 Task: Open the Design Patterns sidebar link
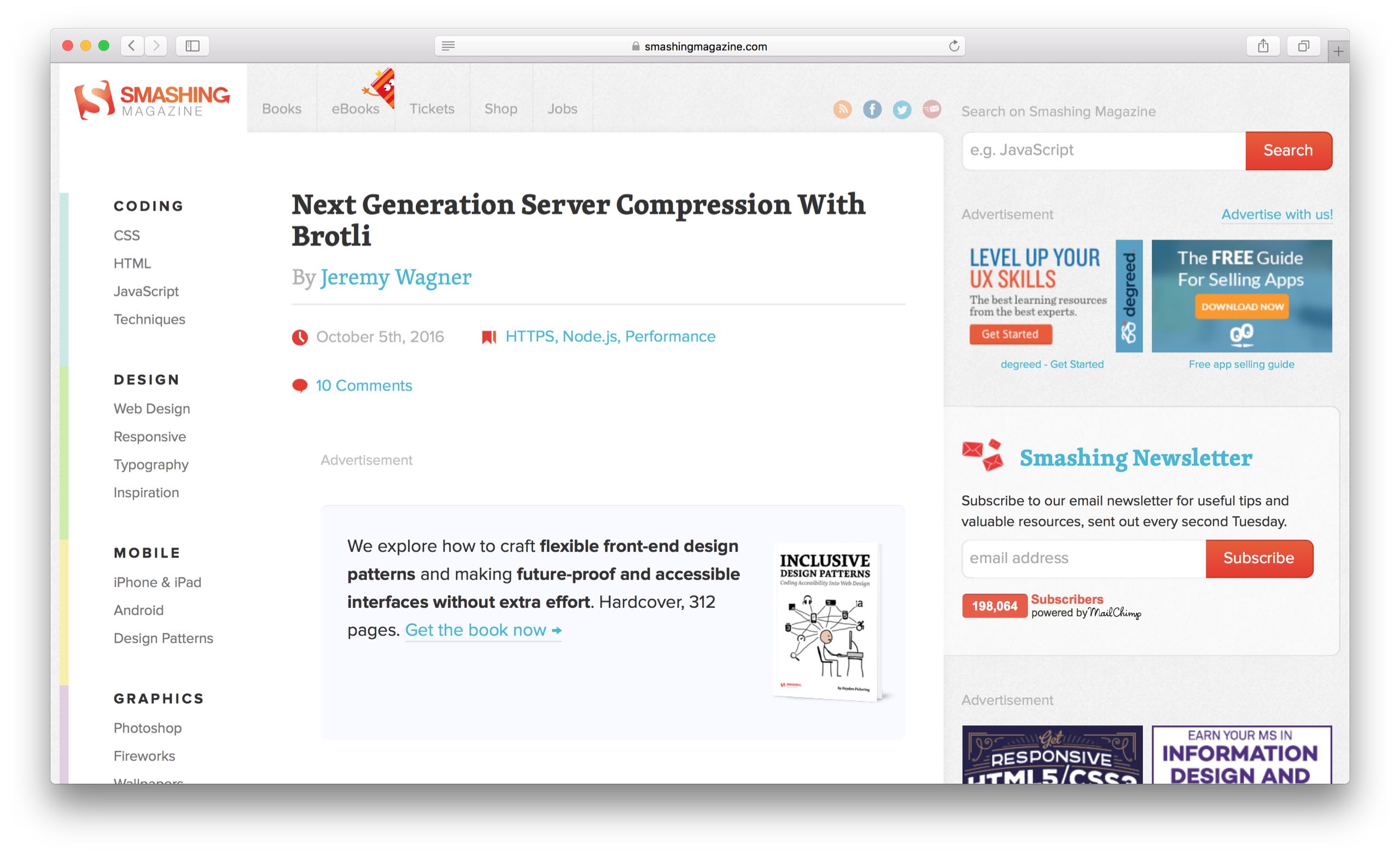pyautogui.click(x=164, y=638)
